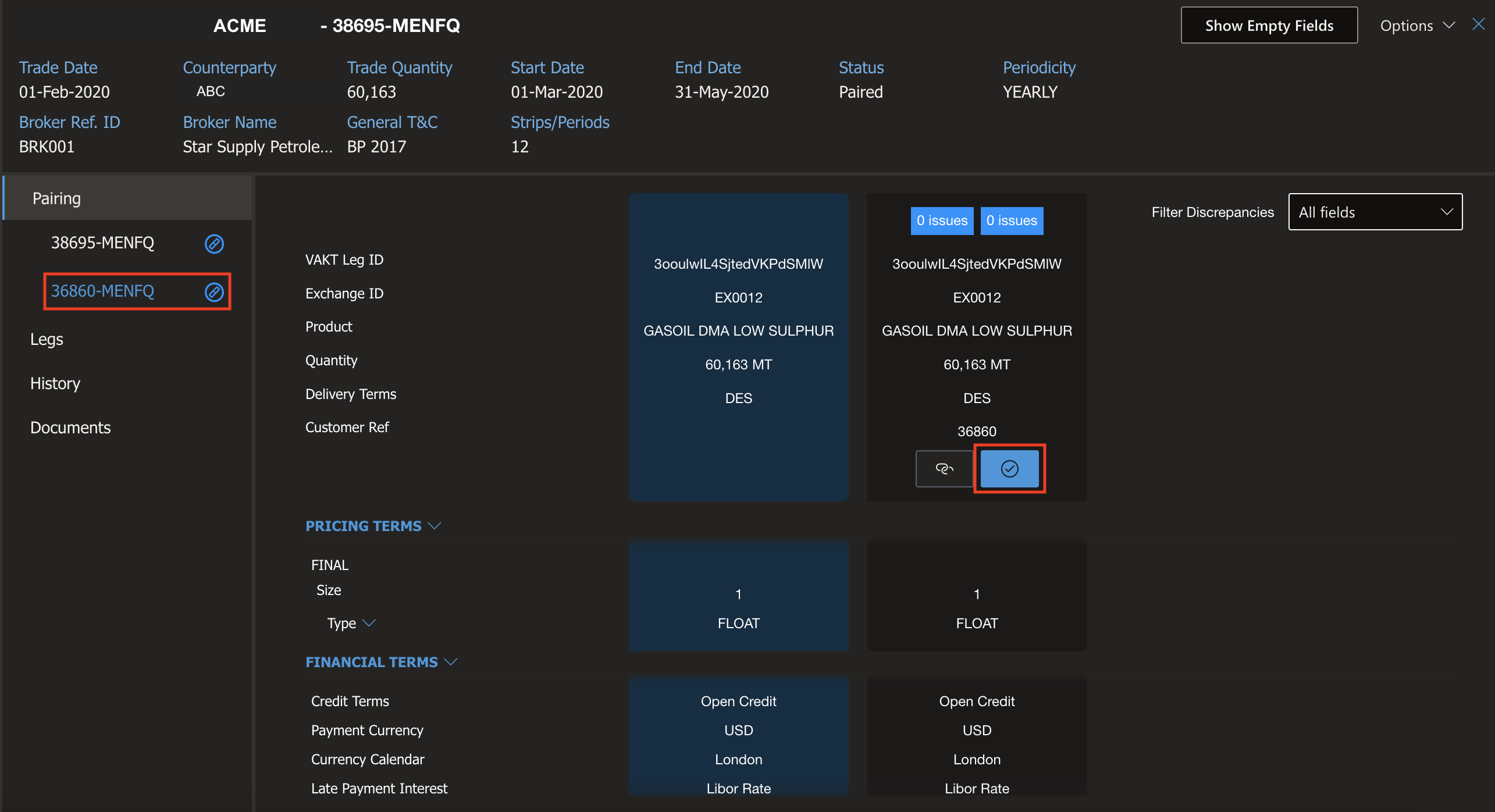Select the Pairing tab in sidebar

56,198
